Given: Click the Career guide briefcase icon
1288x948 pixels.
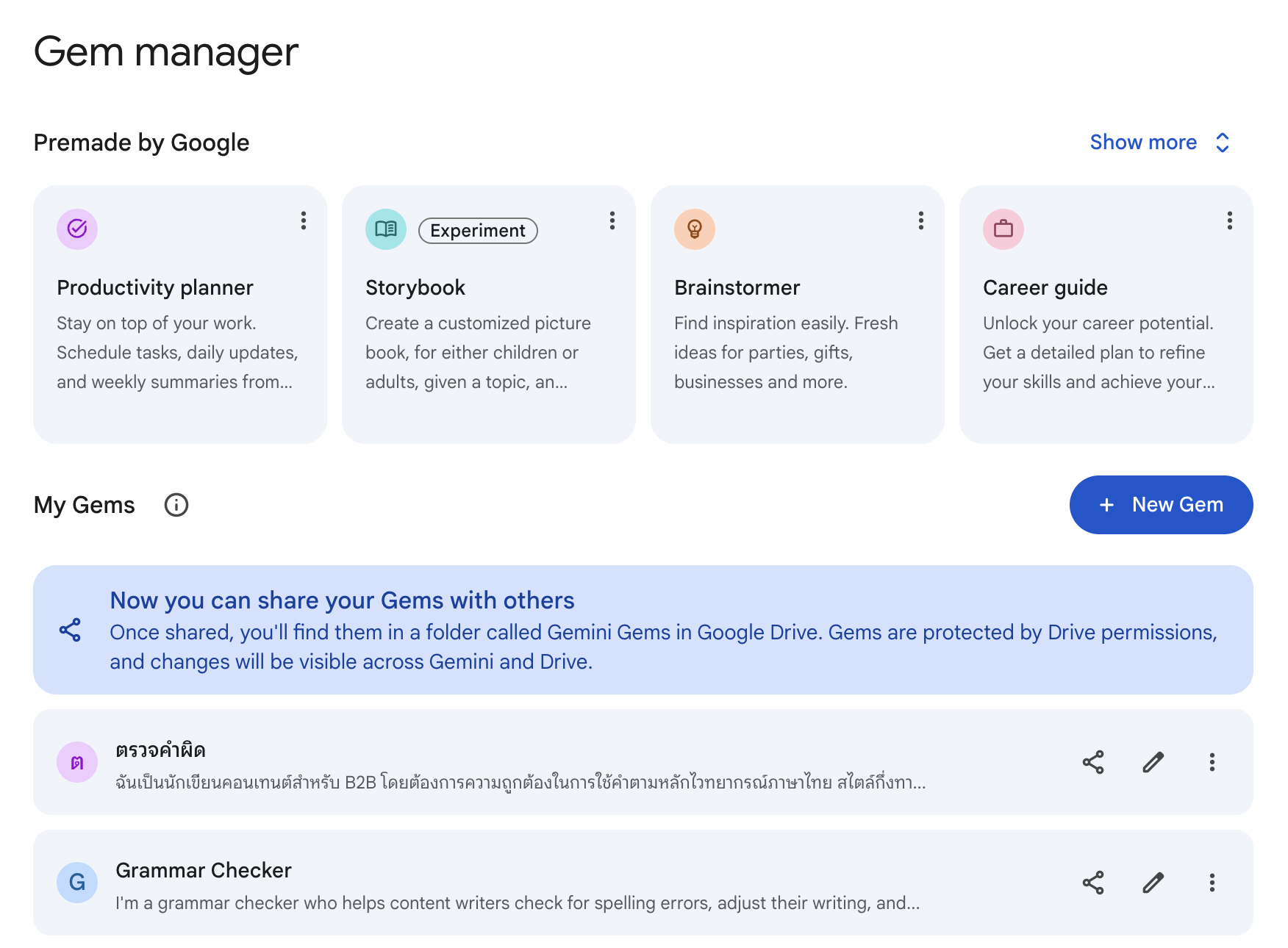Looking at the screenshot, I should (1003, 229).
